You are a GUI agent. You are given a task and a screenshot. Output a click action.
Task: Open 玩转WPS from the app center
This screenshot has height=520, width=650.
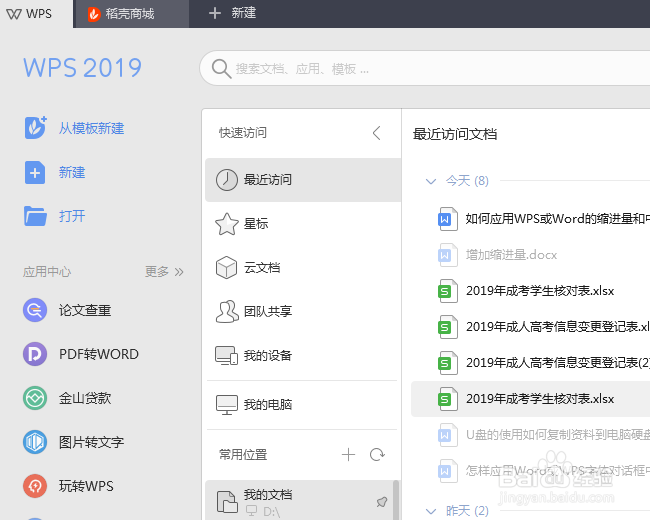click(86, 486)
